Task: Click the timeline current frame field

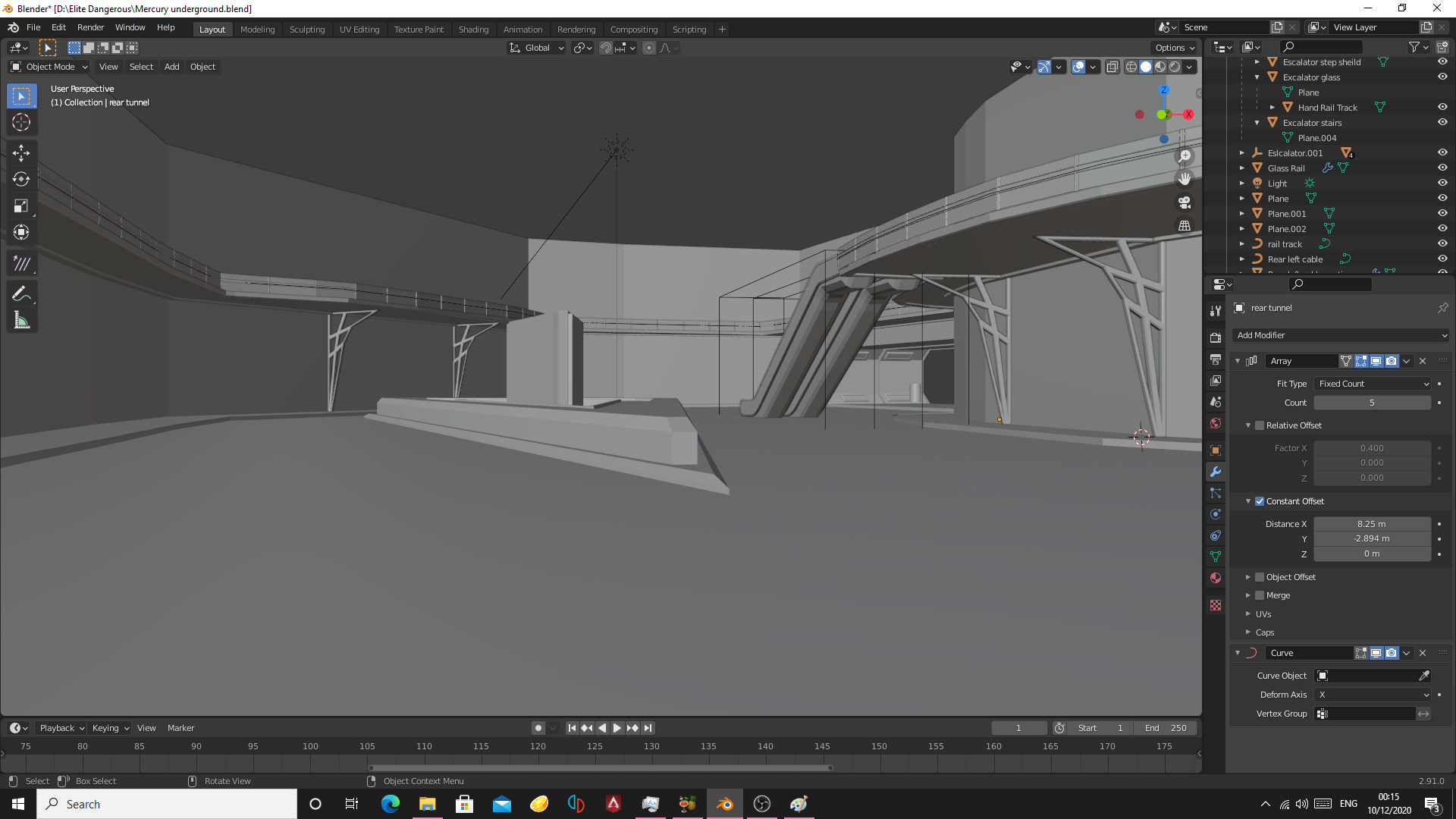Action: click(x=1018, y=728)
